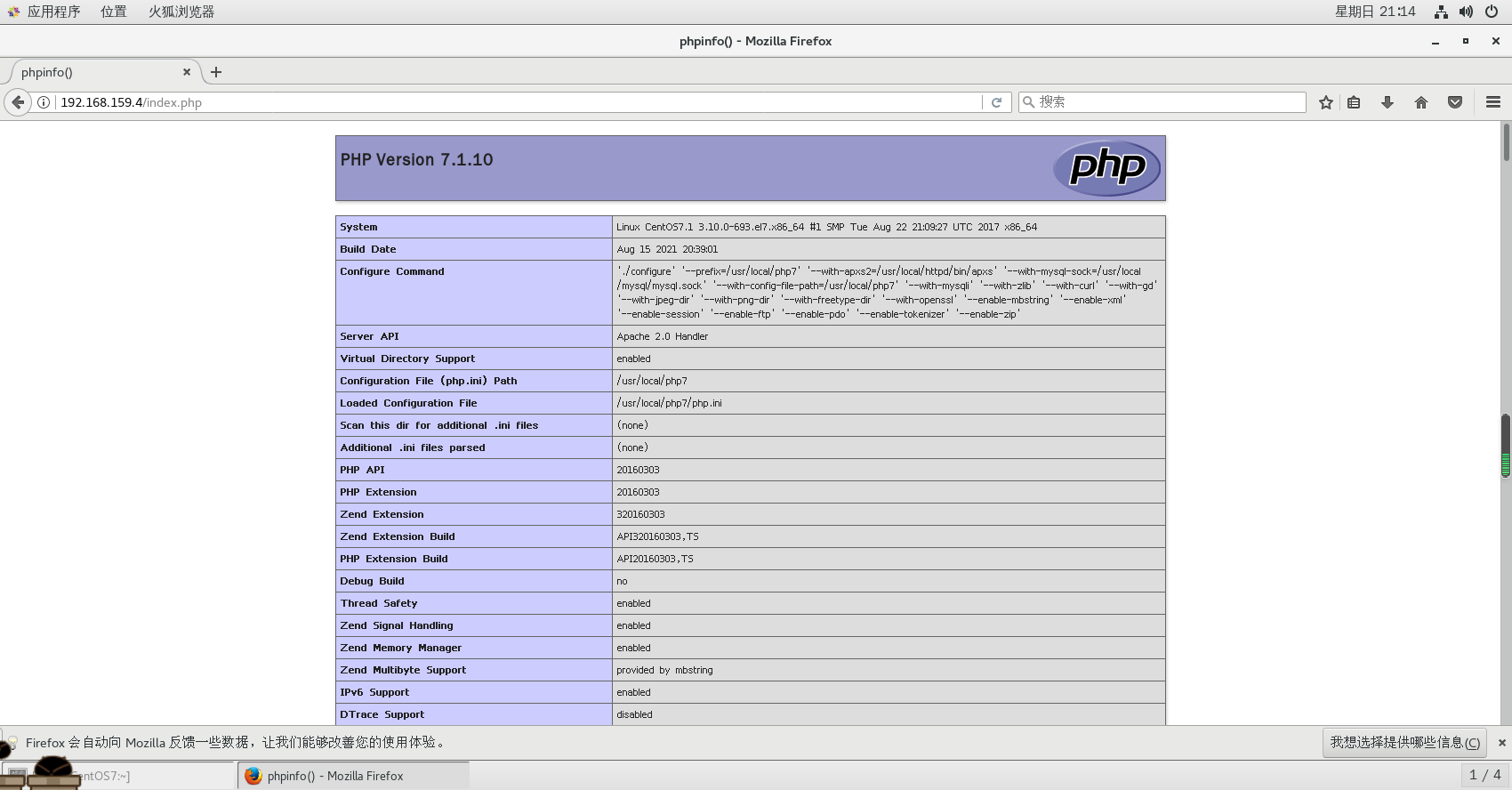Open the Pocket shield icon
Screen dimensions: 1512x790
tap(1455, 102)
